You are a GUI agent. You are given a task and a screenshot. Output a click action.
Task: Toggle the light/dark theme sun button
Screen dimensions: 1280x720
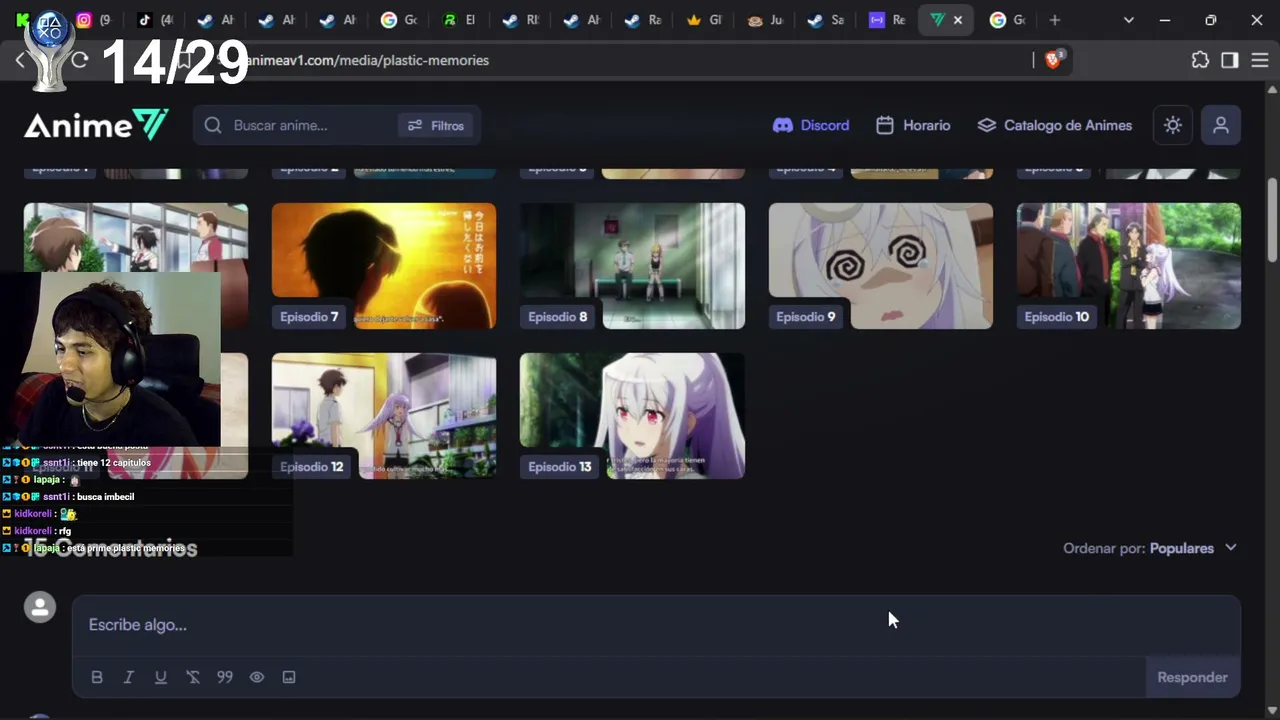pyautogui.click(x=1173, y=125)
